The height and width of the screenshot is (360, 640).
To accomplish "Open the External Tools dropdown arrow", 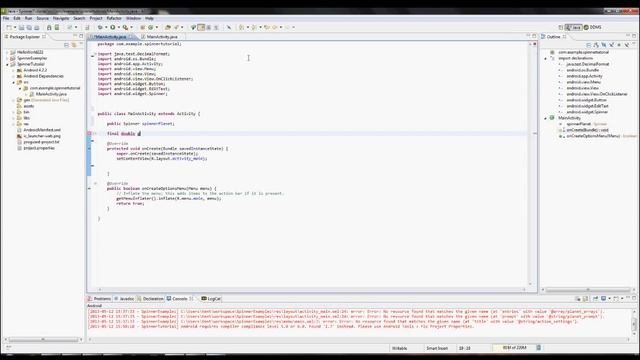I will [131, 27].
